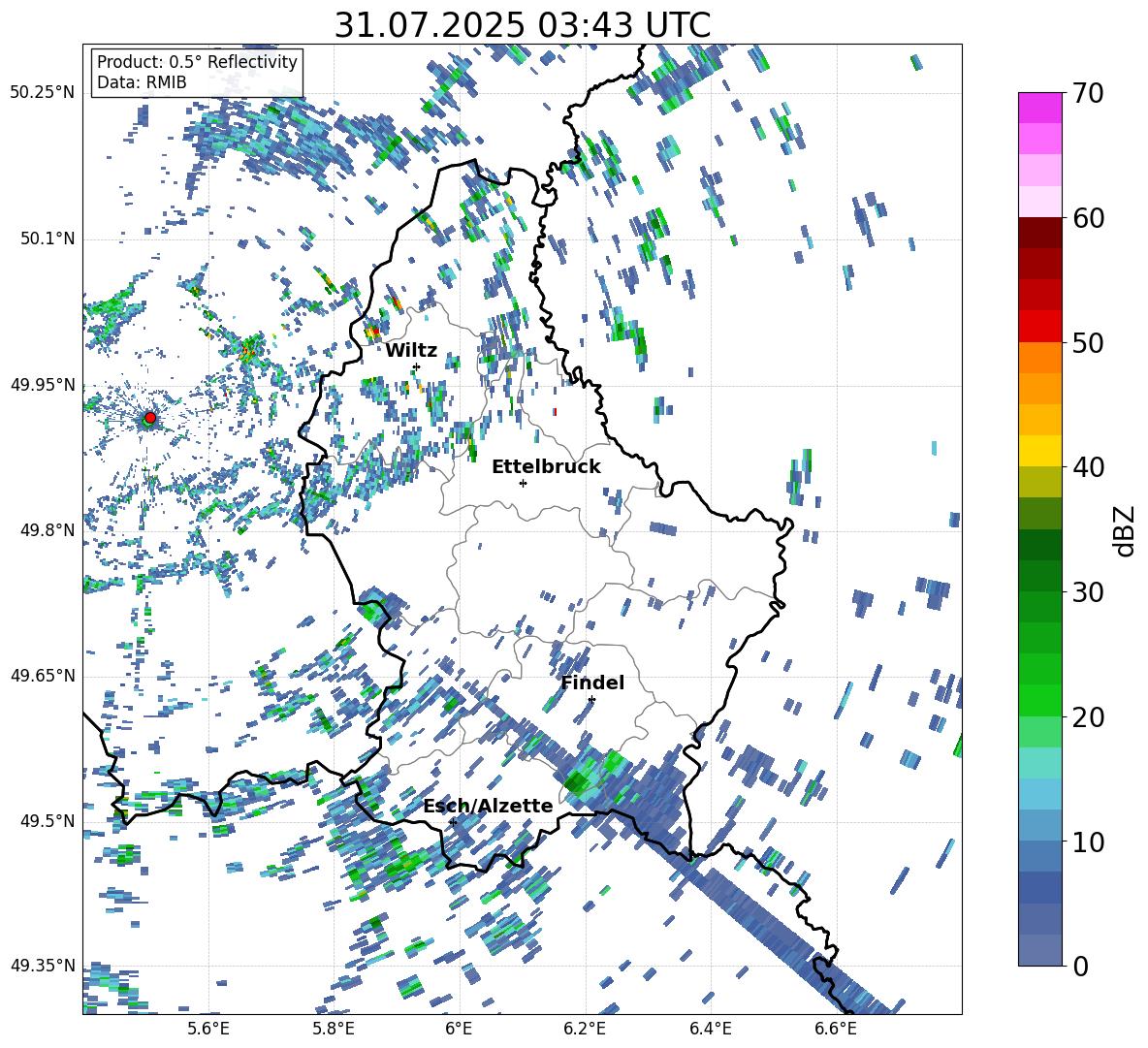
Task: Click the 49.5°N latitude label
Action: point(48,820)
